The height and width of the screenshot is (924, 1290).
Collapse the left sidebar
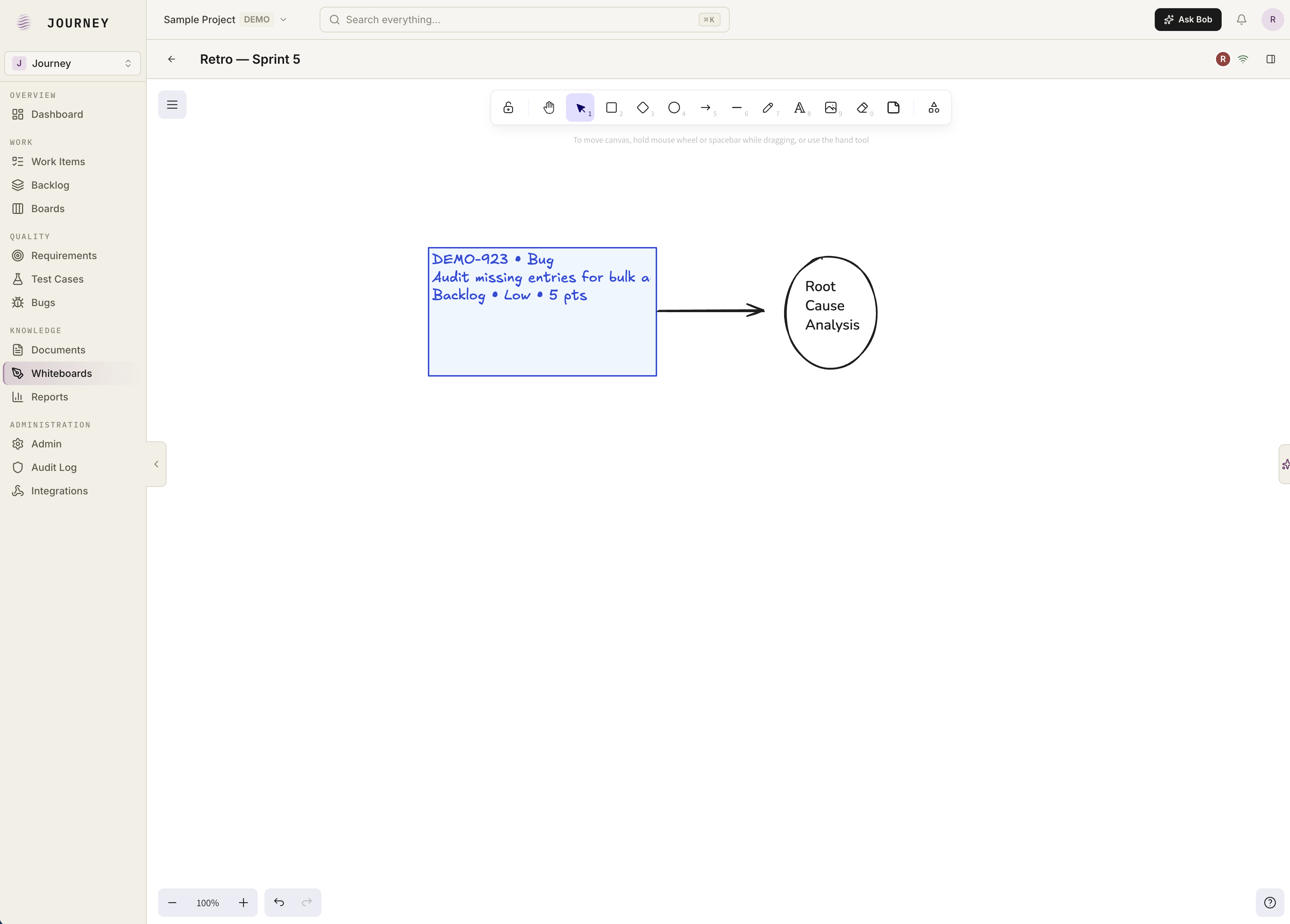click(x=156, y=464)
